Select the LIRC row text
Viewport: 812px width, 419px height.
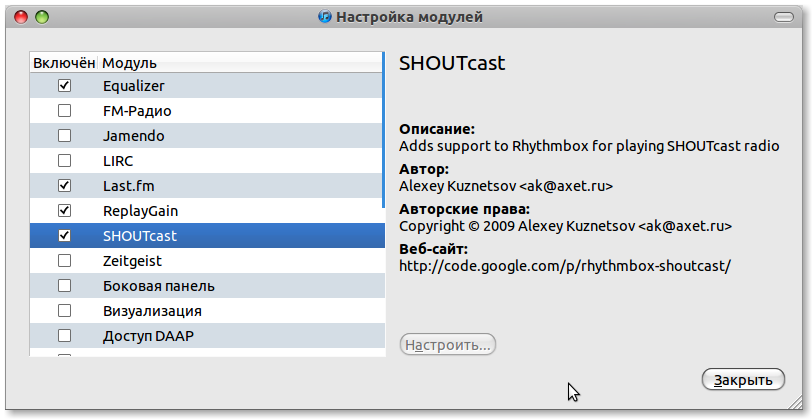coord(118,161)
